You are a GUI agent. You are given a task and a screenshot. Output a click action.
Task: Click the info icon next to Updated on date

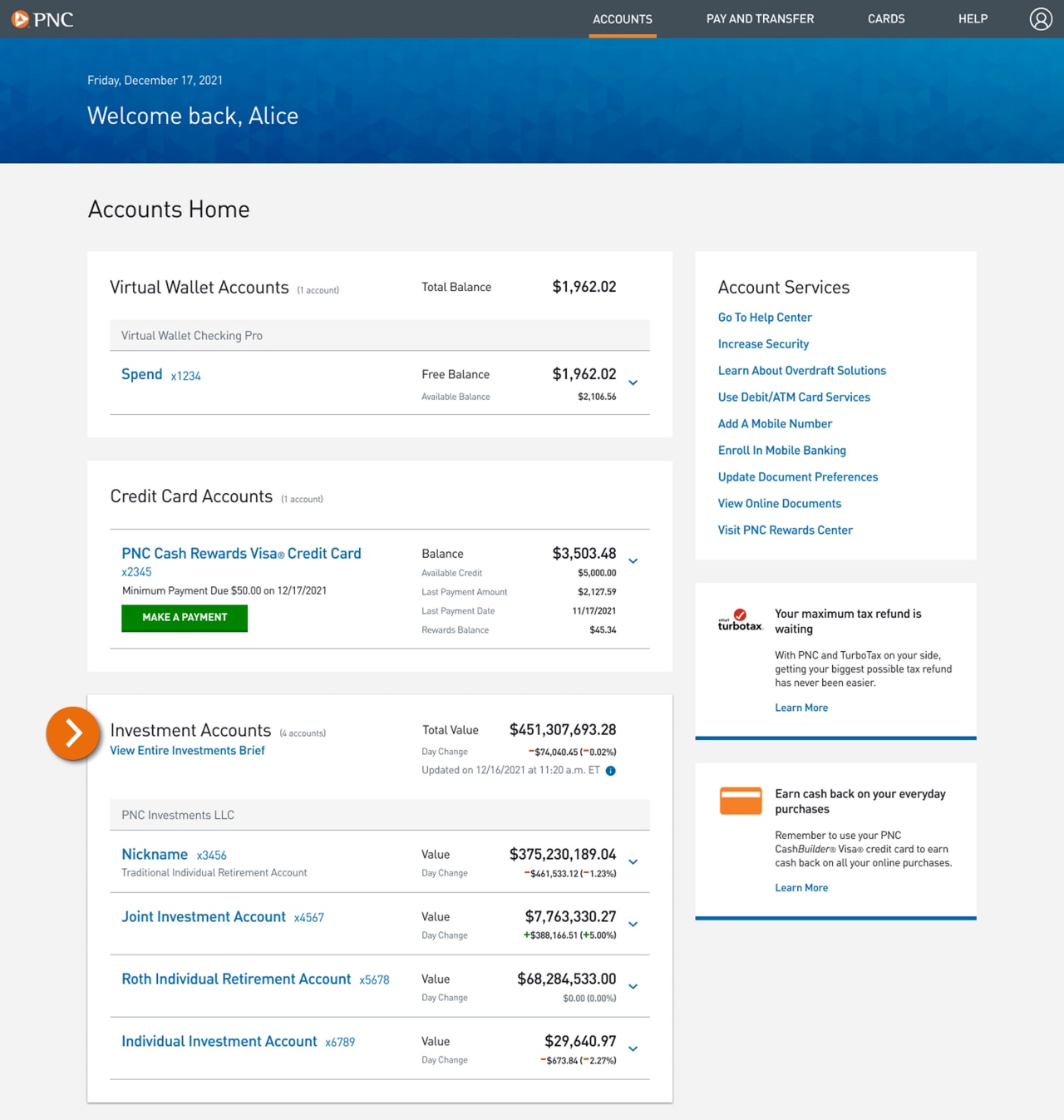(610, 771)
